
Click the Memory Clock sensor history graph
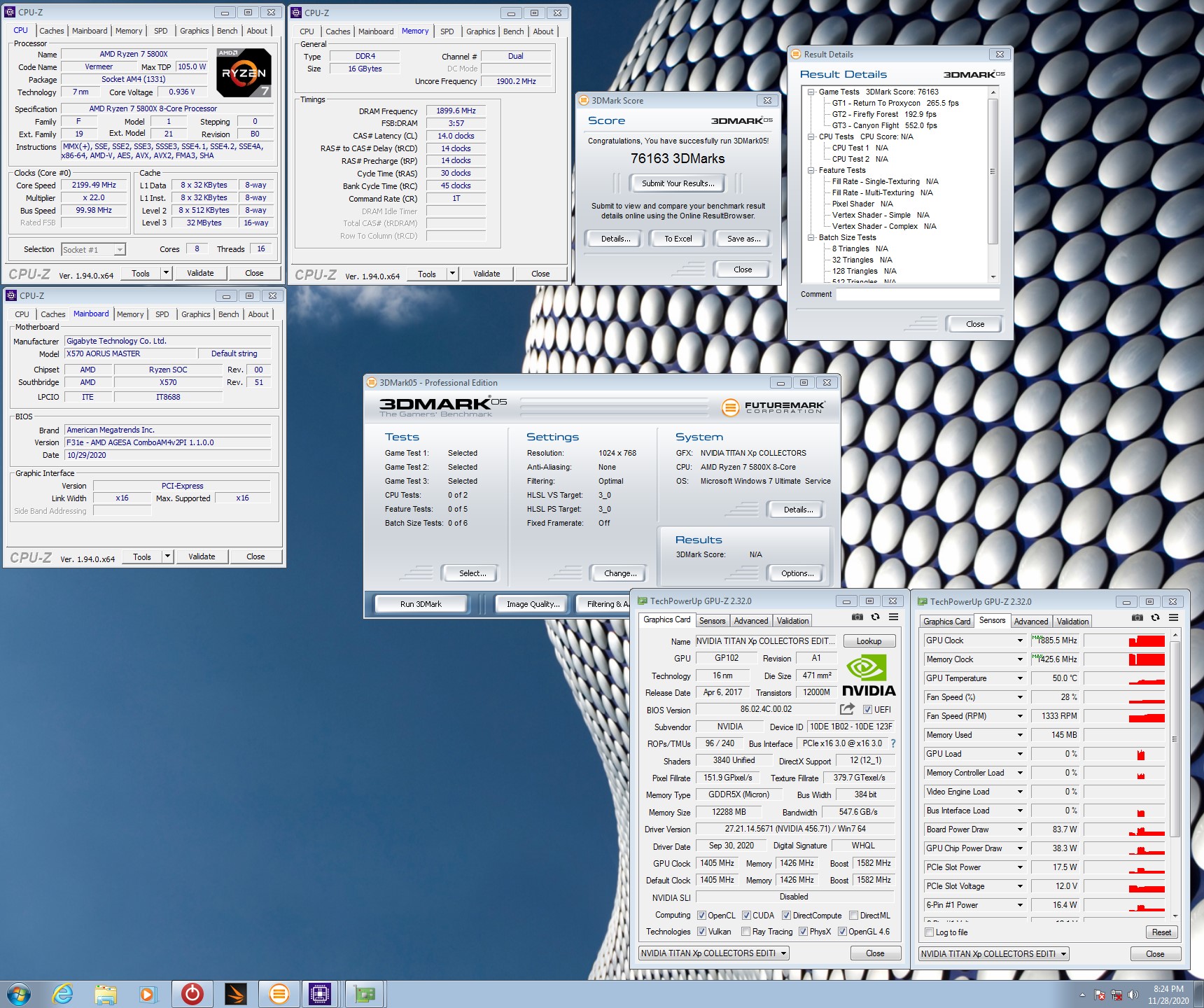1124,659
